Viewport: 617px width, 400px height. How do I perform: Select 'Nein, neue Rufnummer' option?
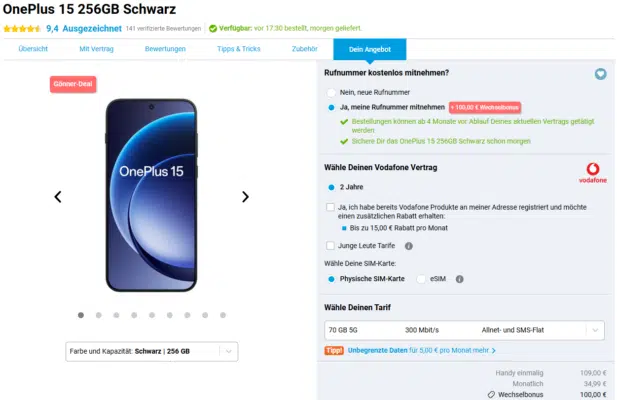point(331,91)
